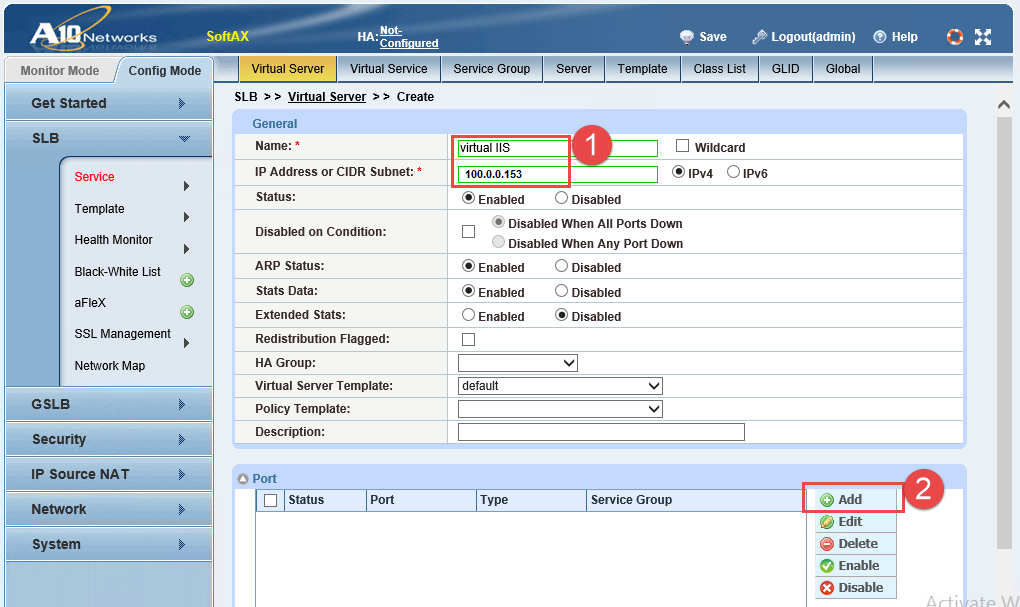Click the scrollbar up arrow

(1004, 105)
